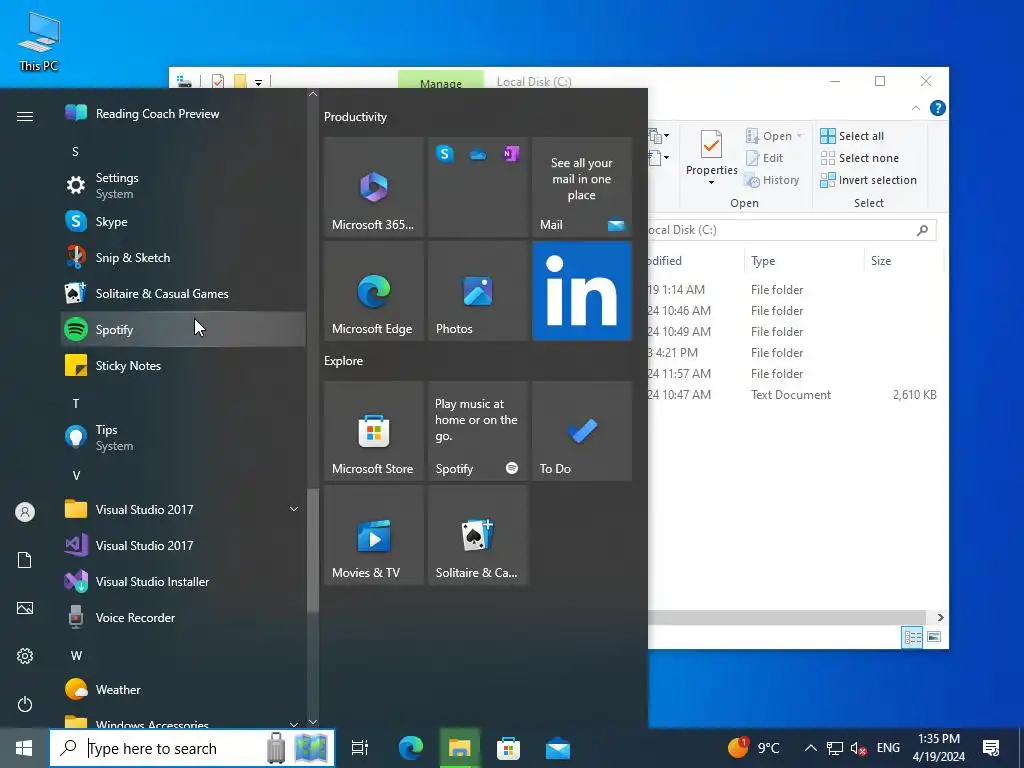Launch Spotify from the app list
This screenshot has width=1024, height=768.
[183, 329]
